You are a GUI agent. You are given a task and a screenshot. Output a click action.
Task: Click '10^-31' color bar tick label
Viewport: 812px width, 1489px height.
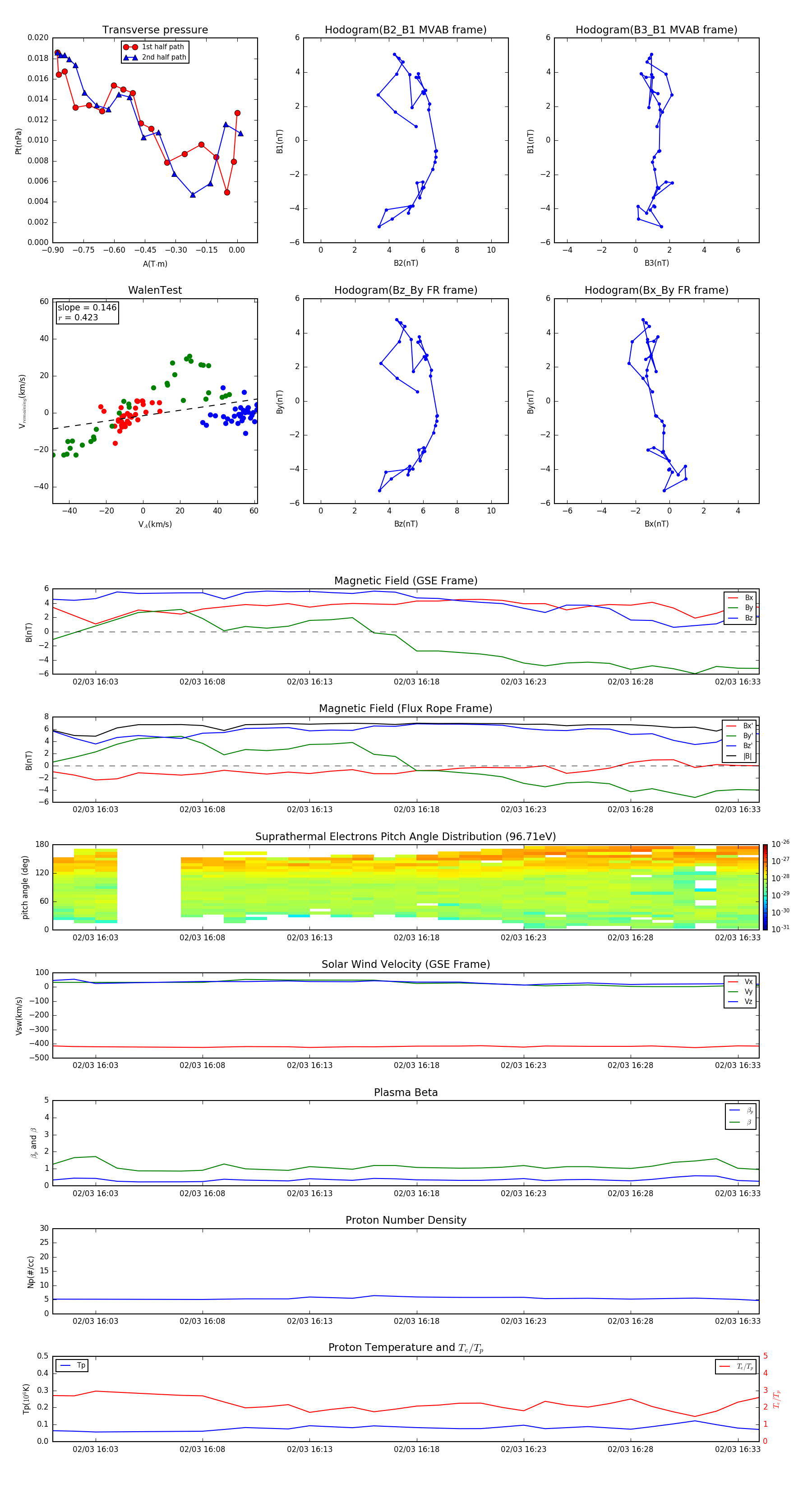[x=780, y=929]
